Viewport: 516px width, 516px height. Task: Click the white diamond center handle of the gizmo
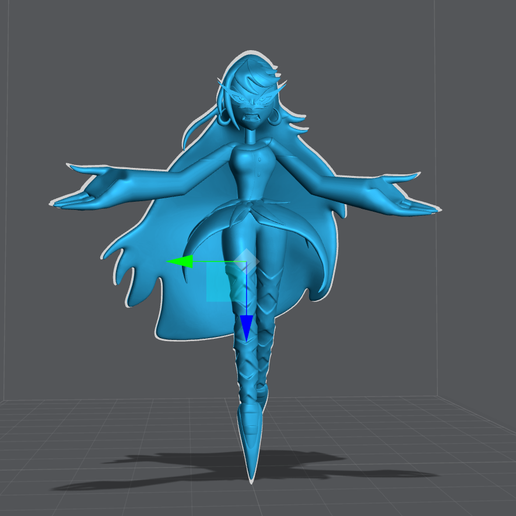pos(246,261)
